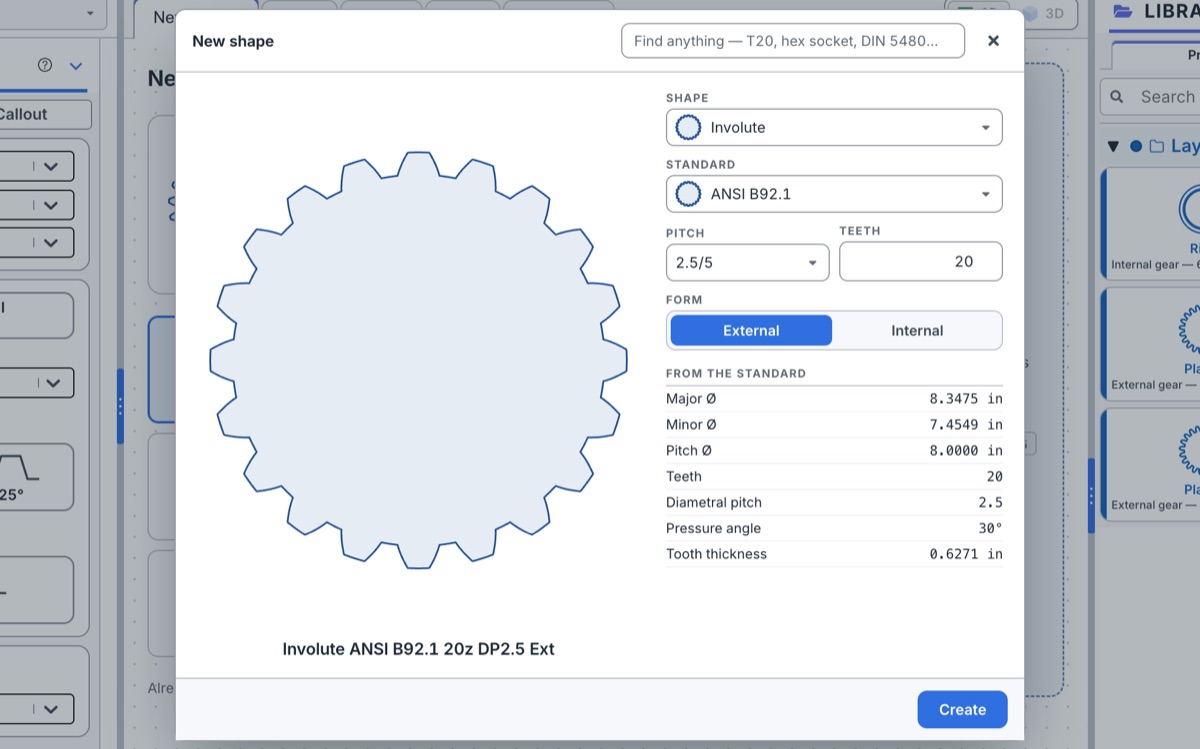Click the help question-mark icon in left panel
The height and width of the screenshot is (749, 1200).
pyautogui.click(x=44, y=65)
